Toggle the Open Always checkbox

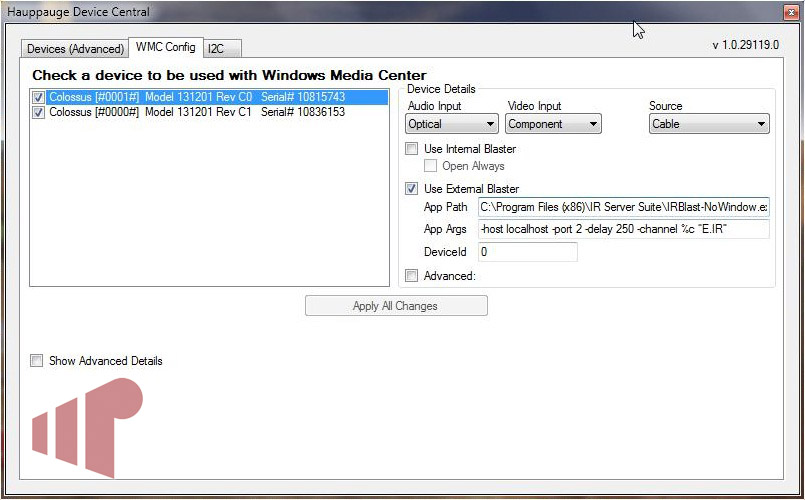pyautogui.click(x=430, y=166)
